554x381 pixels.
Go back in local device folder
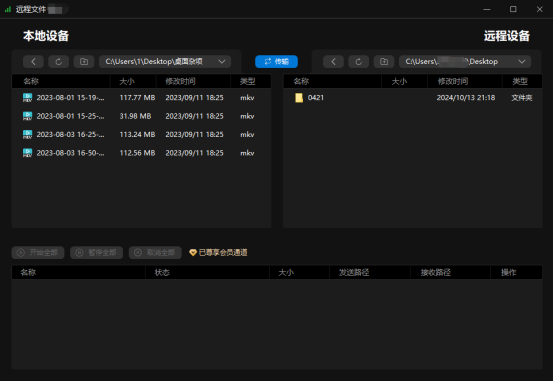(33, 61)
